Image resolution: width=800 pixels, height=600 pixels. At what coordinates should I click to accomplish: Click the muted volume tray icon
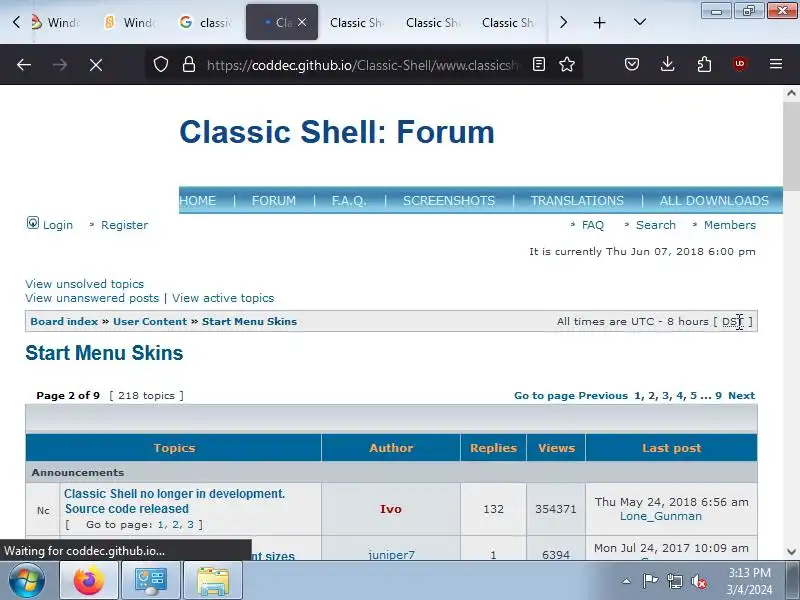(x=698, y=581)
